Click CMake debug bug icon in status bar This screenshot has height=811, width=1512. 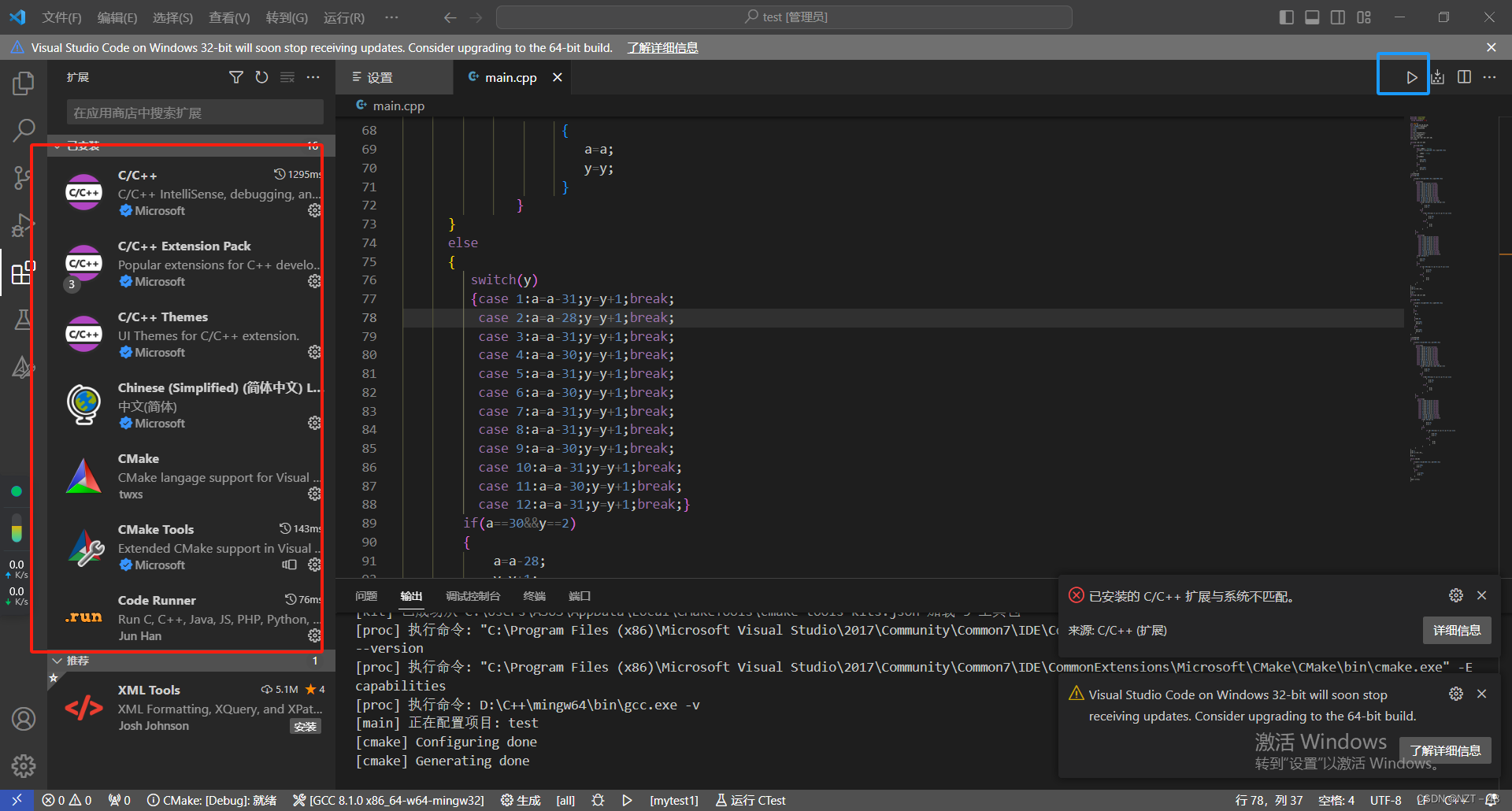point(598,800)
